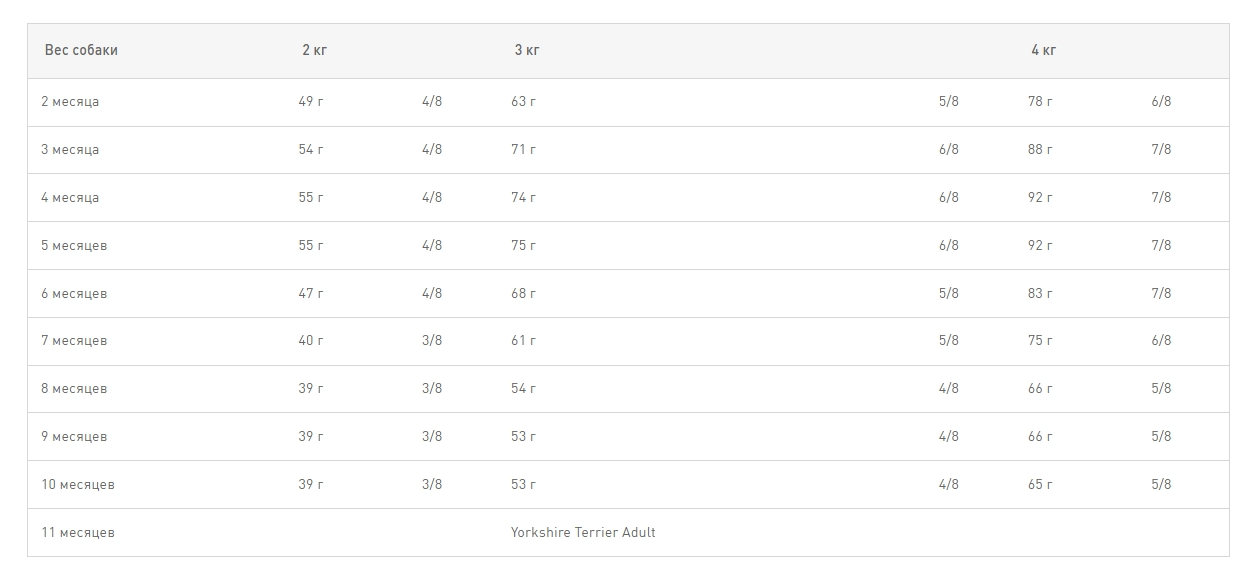This screenshot has width=1252, height=583.
Task: Click the '10 месяцев' row label
Action: click(78, 485)
